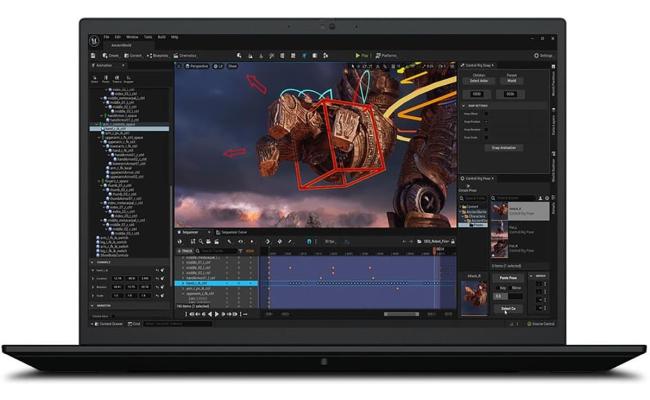Activate the Selection mode icon
This screenshot has width=650, height=400.
click(x=239, y=56)
